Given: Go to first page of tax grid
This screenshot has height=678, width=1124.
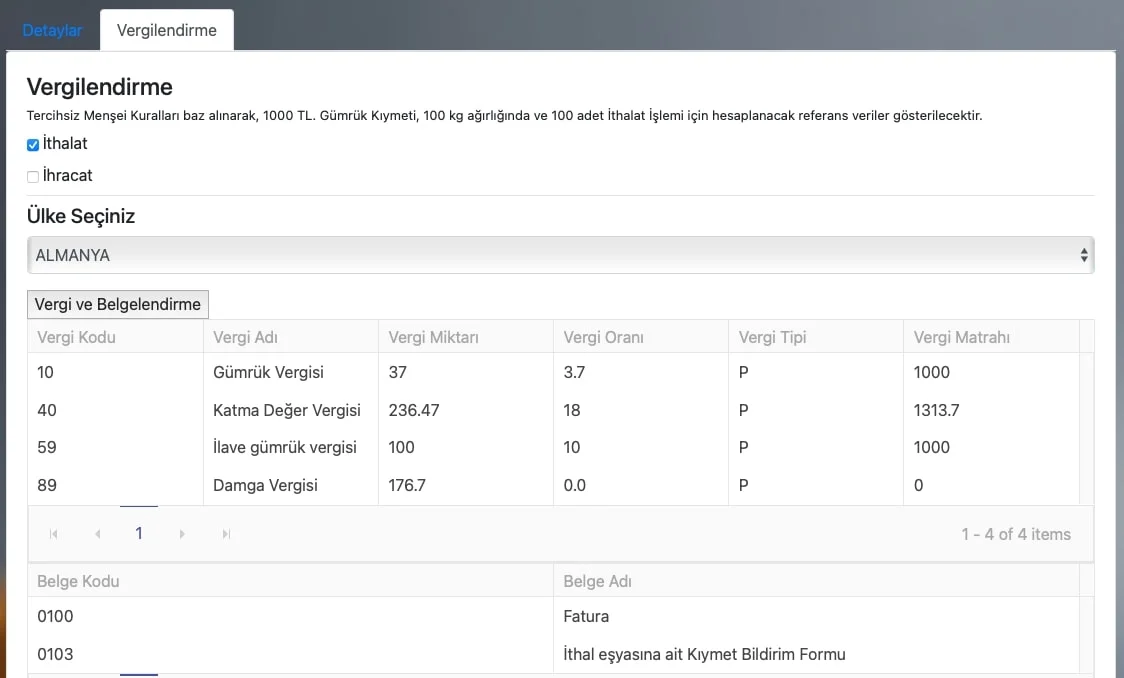Looking at the screenshot, I should pos(54,534).
